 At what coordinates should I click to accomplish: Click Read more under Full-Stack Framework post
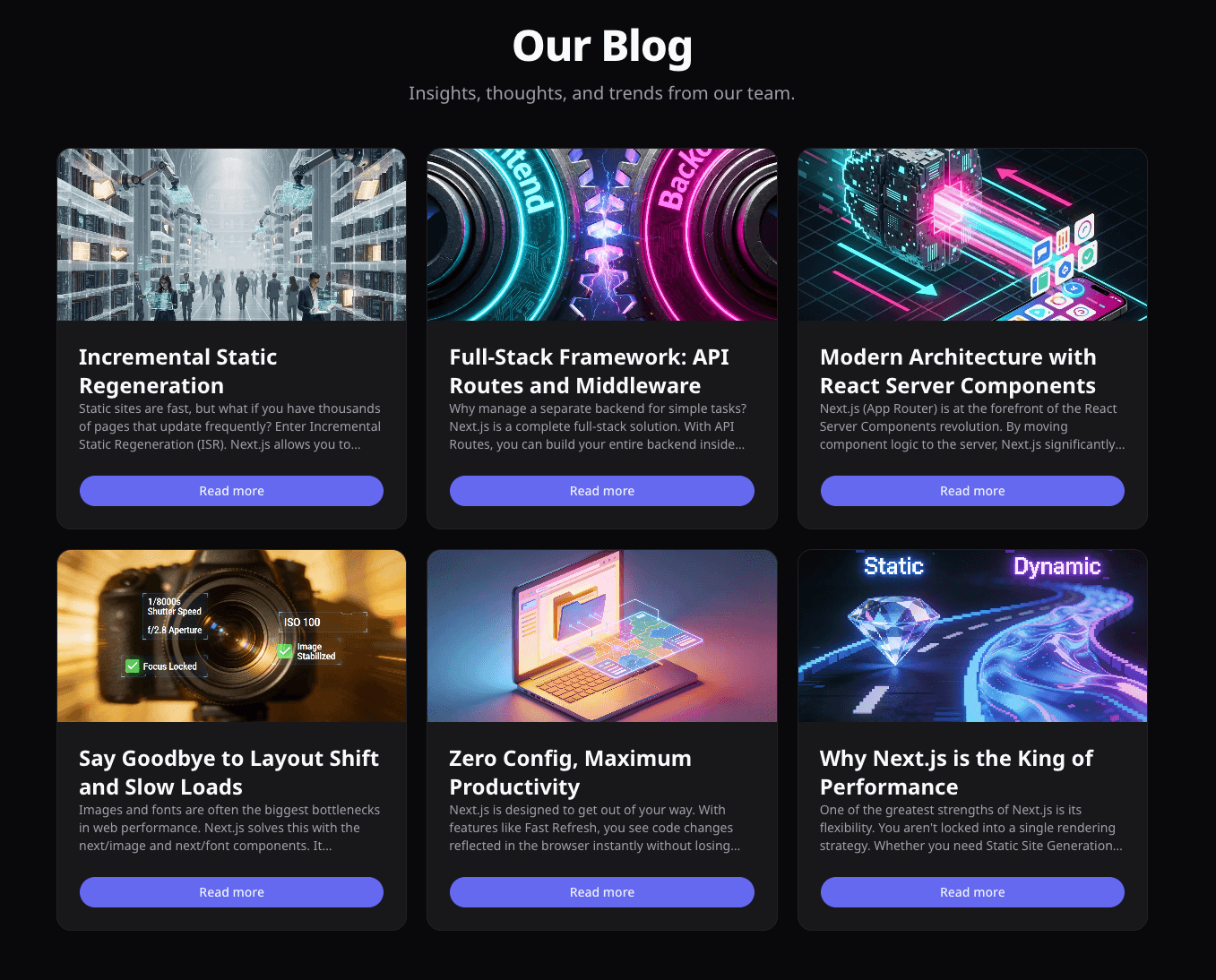pos(602,491)
